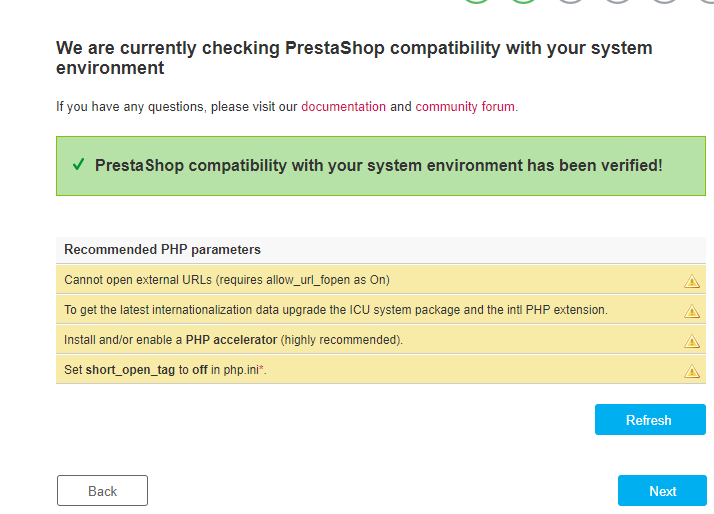Screen dimensions: 714x514
Task: Select the second green step indicator circle
Action: pos(524,2)
